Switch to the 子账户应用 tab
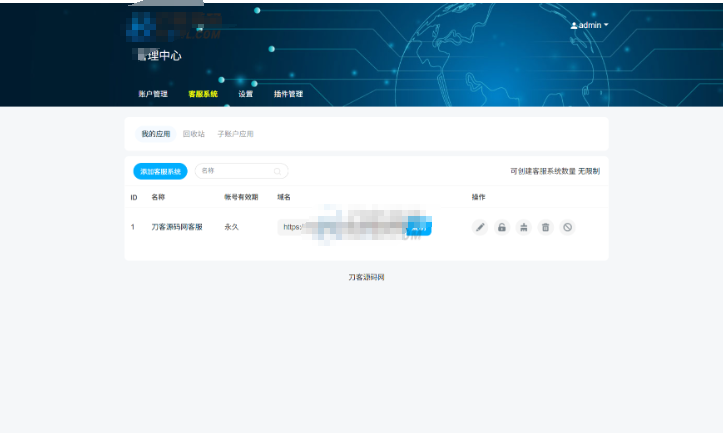The height and width of the screenshot is (433, 723). [235, 134]
